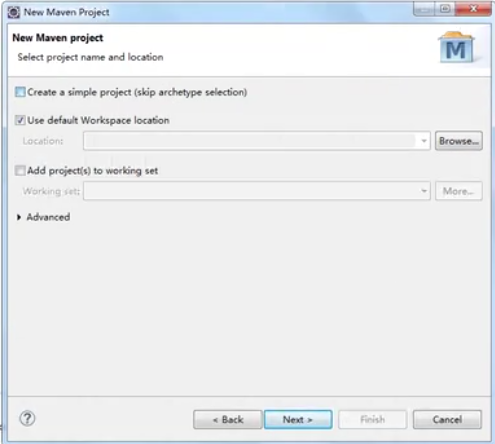The image size is (495, 444).
Task: Click the Browse... button
Action: [459, 141]
